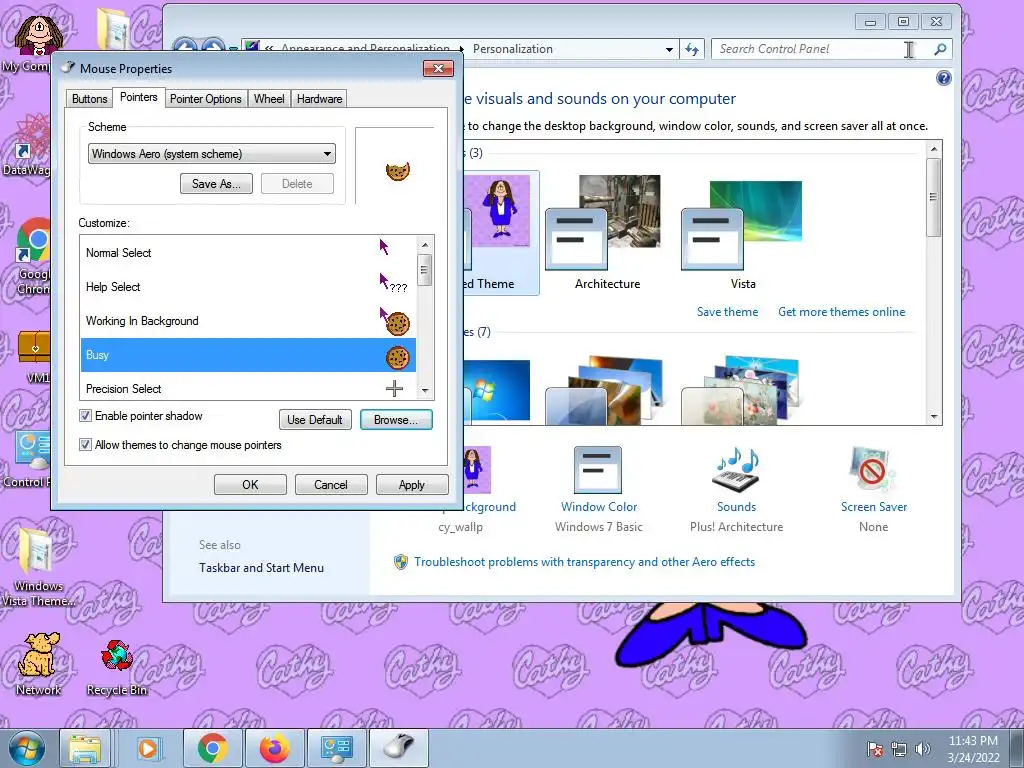Screen dimensions: 1024x768
Task: Select Working In Background pointer row
Action: [x=248, y=321]
